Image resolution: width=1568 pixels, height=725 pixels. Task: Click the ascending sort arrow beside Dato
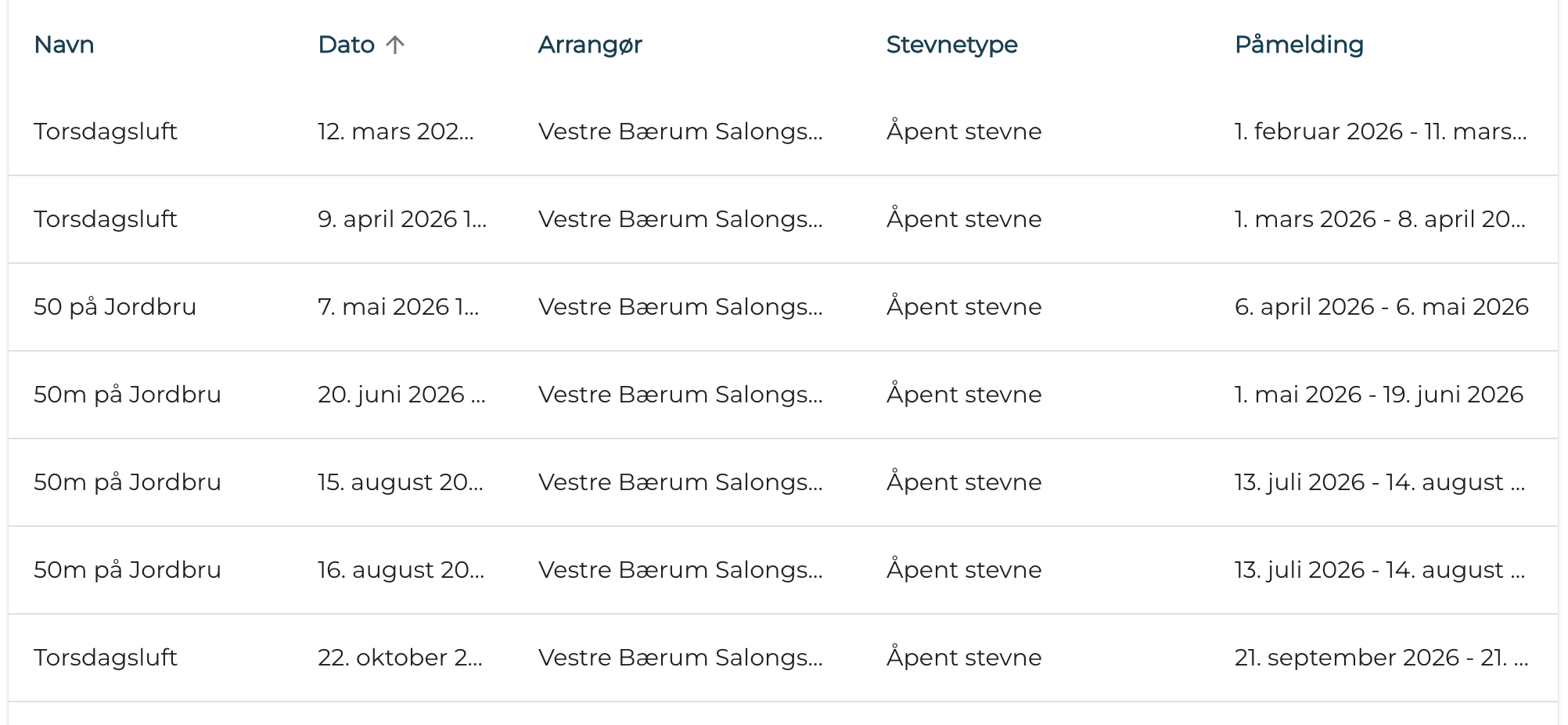[x=396, y=45]
